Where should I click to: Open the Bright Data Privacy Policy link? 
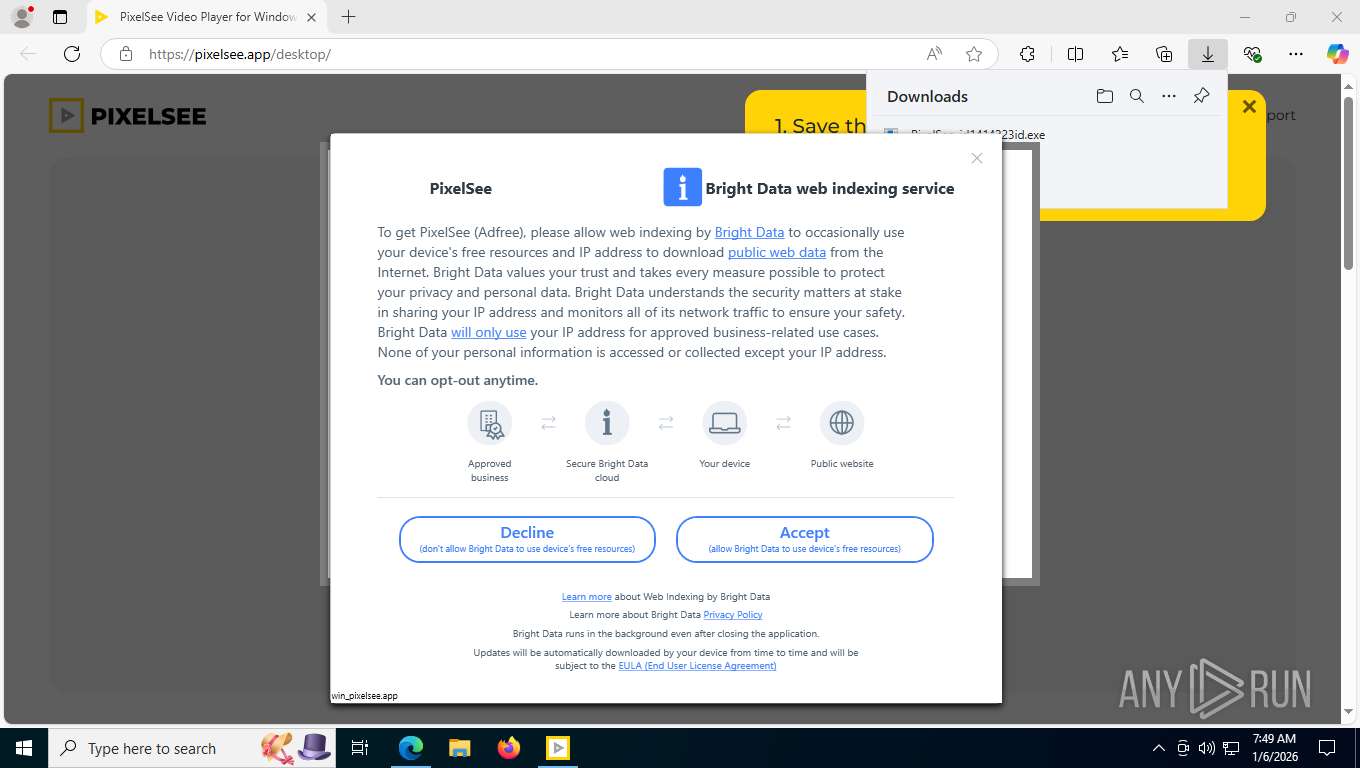(x=733, y=615)
